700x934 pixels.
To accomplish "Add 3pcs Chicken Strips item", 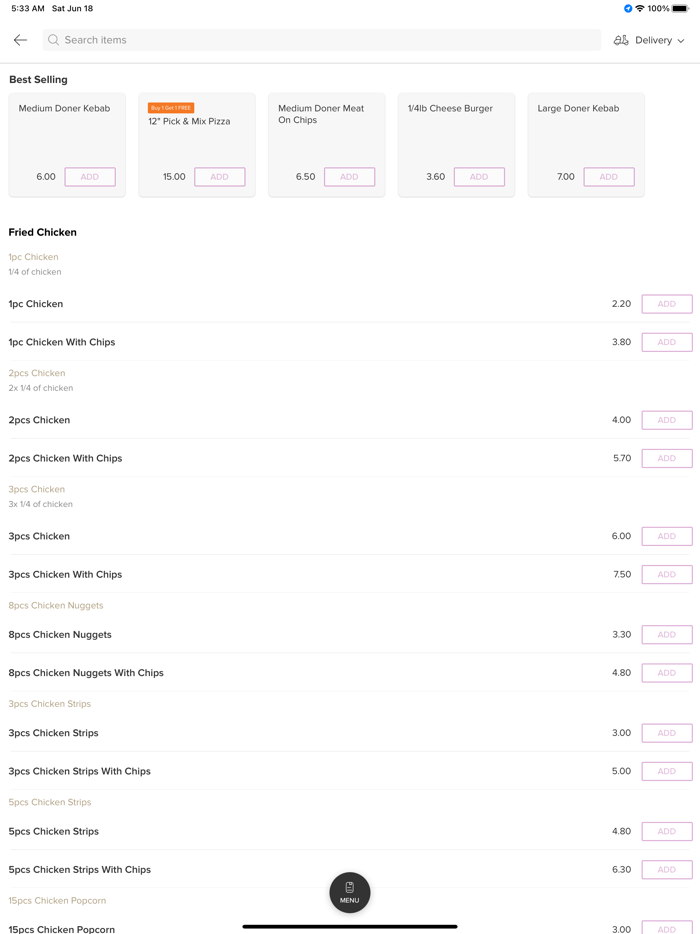I will point(667,733).
